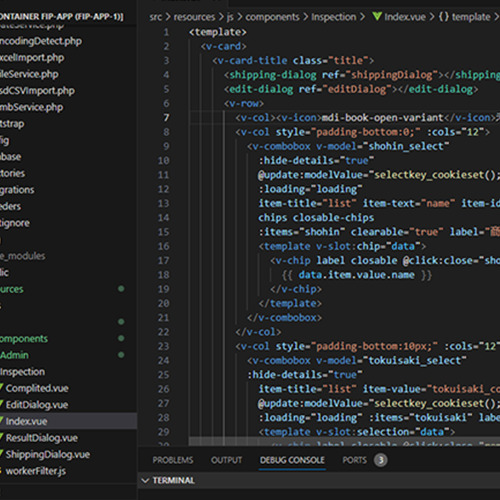Screen dimensions: 500x500
Task: Collapse the Inspection folder row
Action: (x=68, y=372)
